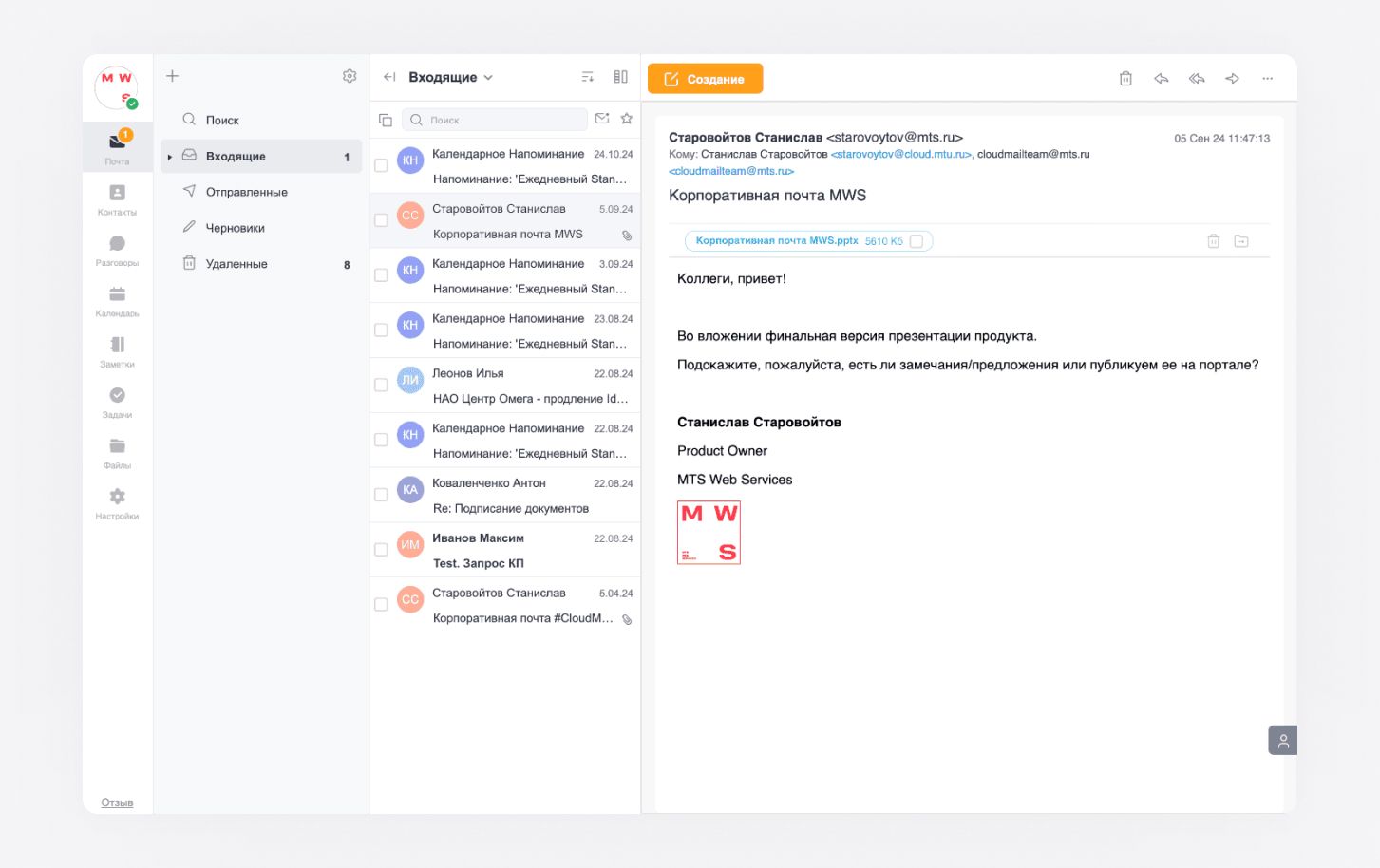Open attachment Корпоративная почта MWS.pptx
1380x868 pixels.
[777, 241]
